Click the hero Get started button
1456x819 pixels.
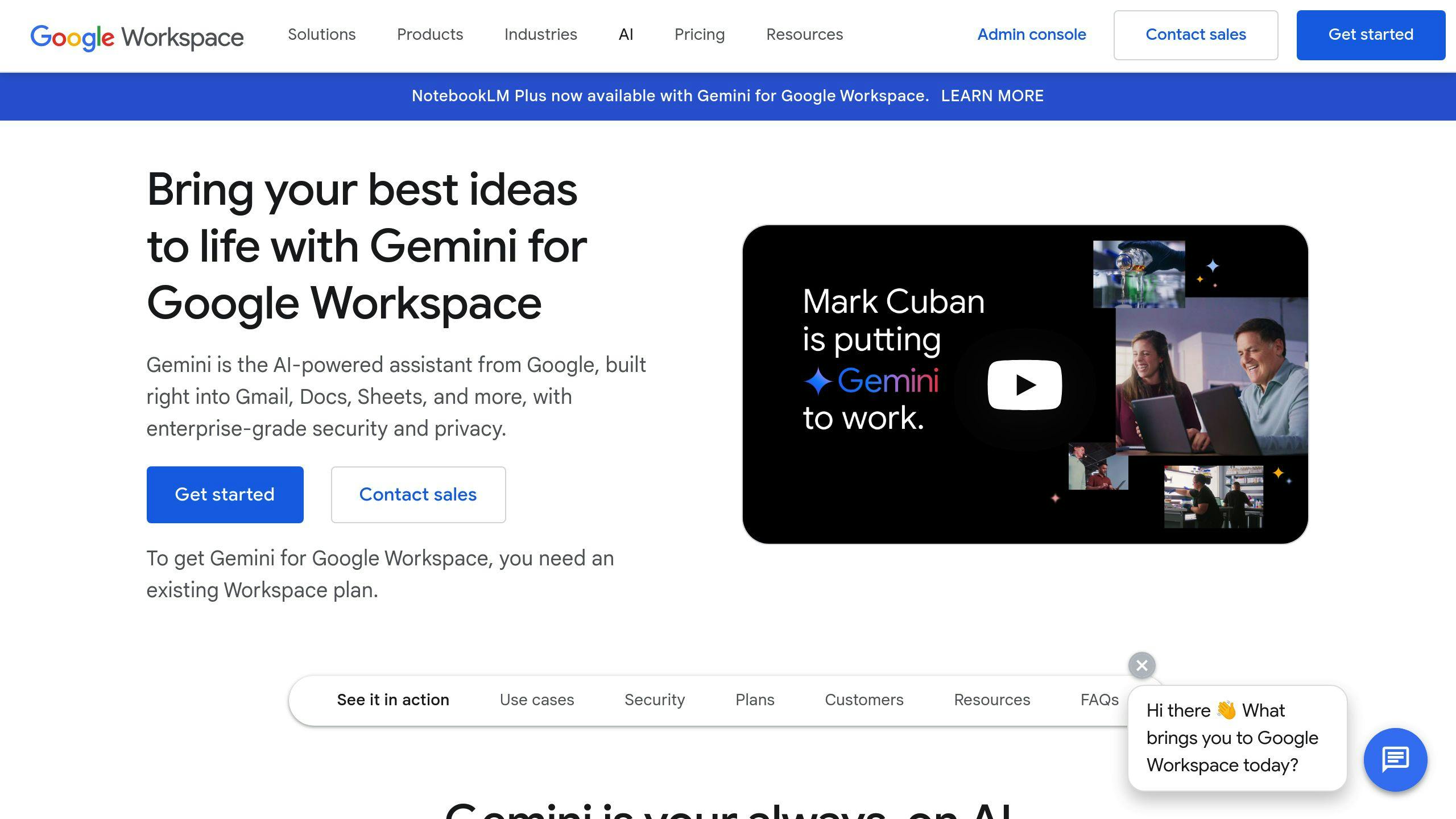coord(225,495)
